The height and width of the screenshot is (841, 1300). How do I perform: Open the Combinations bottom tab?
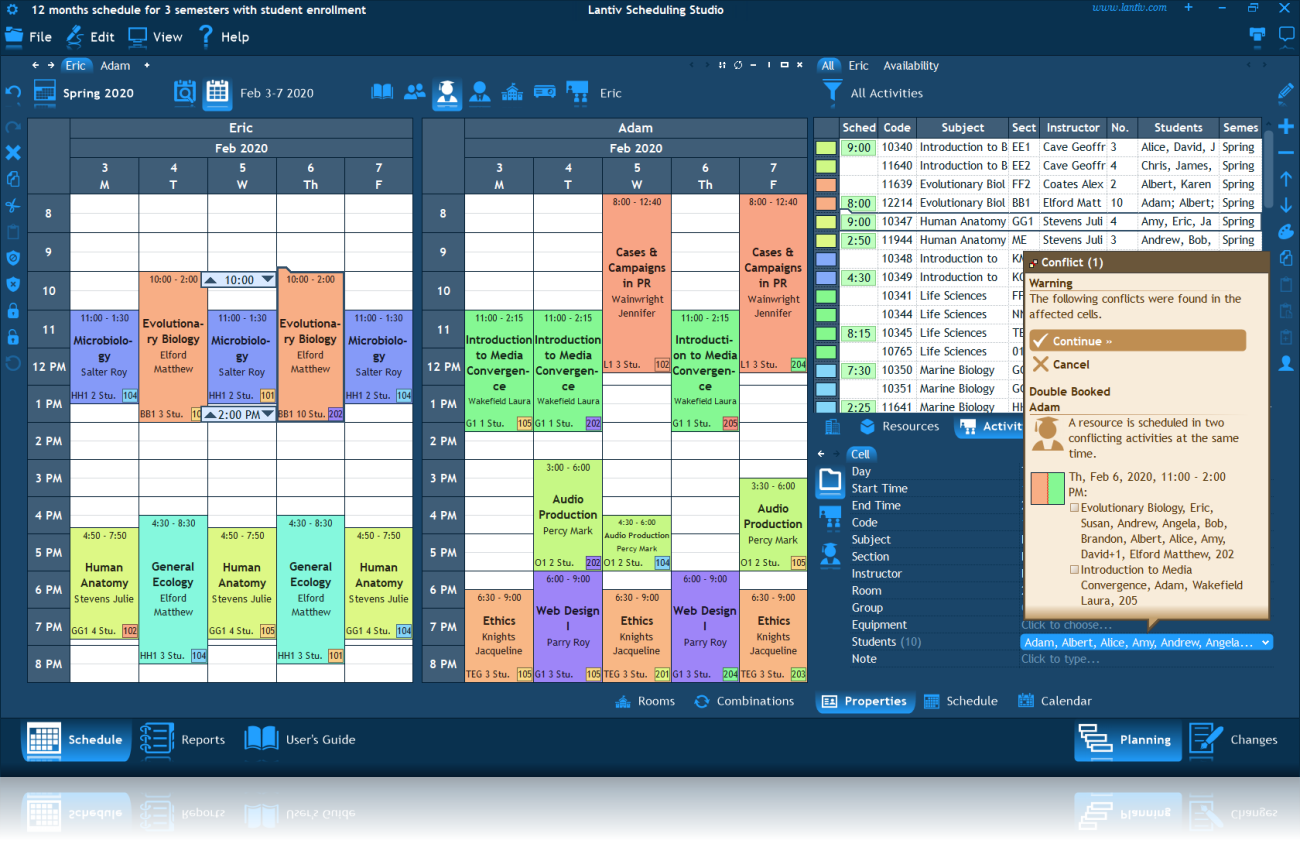point(744,701)
